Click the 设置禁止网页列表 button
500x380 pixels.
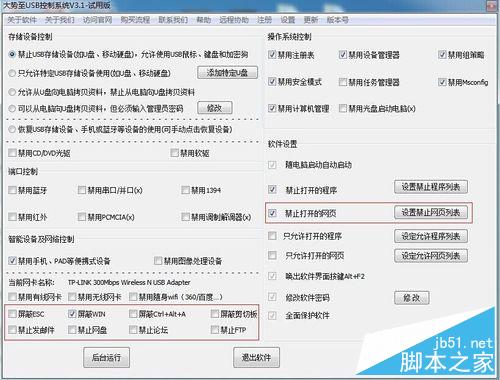point(431,212)
